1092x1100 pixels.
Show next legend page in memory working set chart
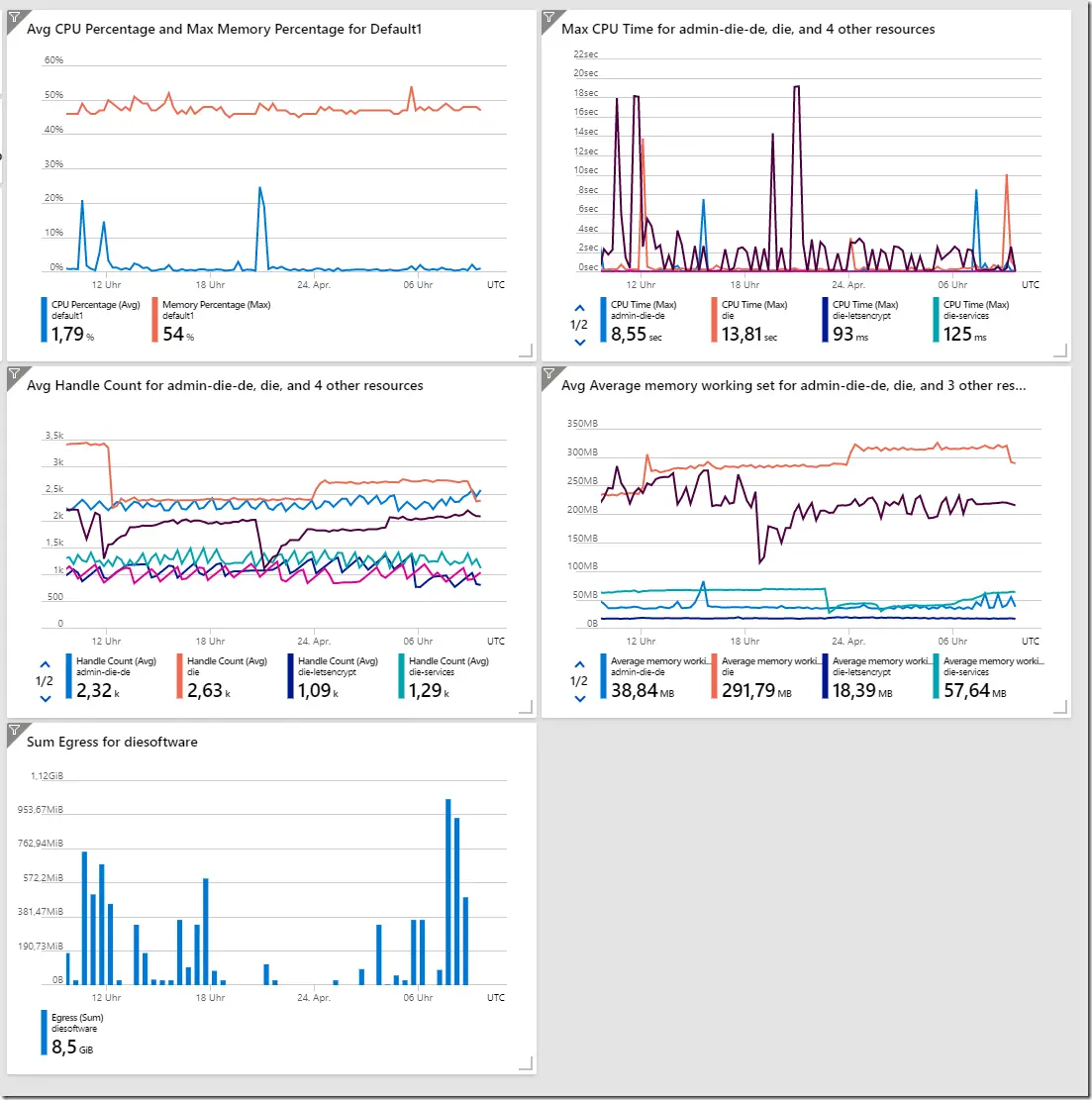coord(579,699)
